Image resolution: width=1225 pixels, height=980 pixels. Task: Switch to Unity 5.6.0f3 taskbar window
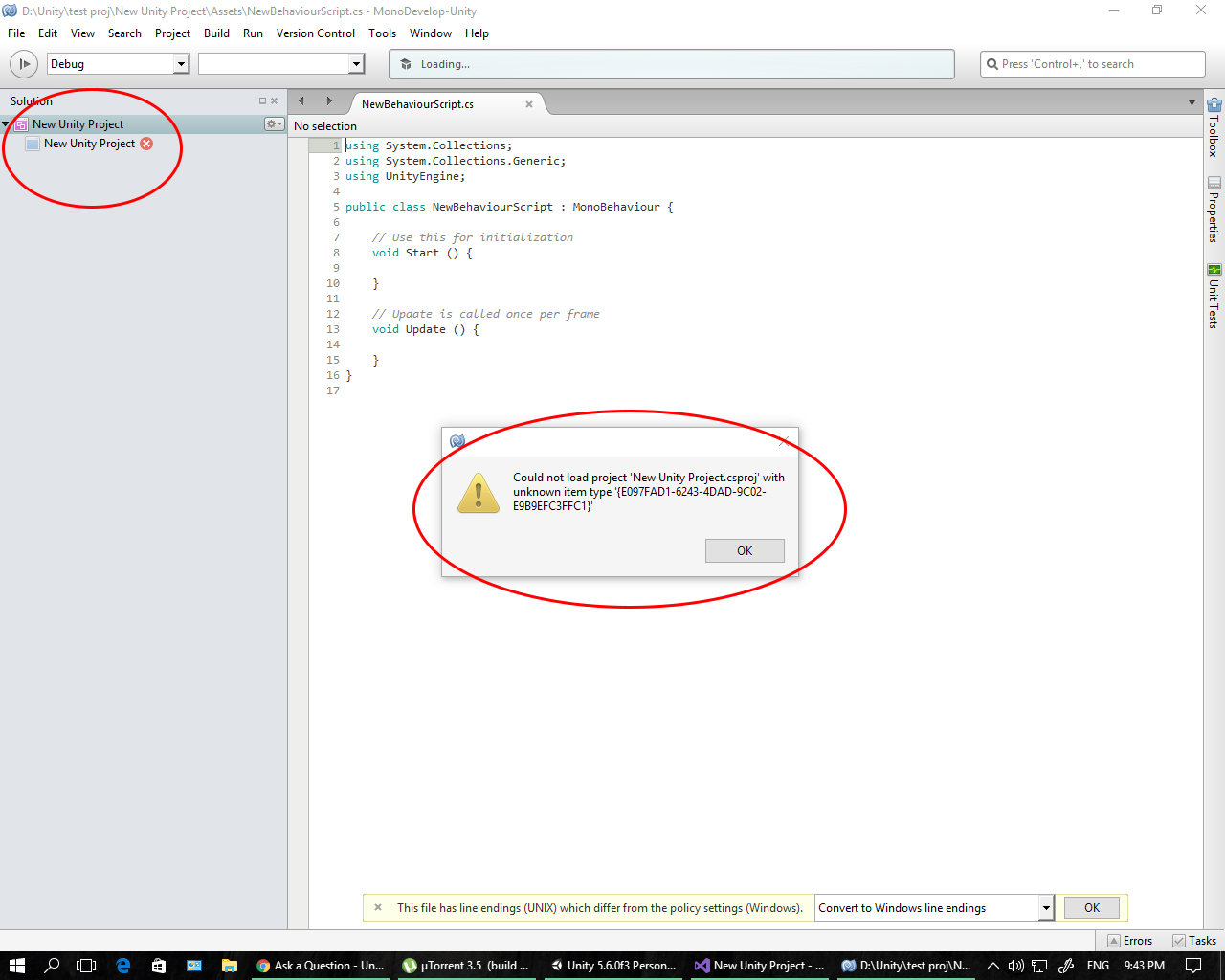(612, 966)
